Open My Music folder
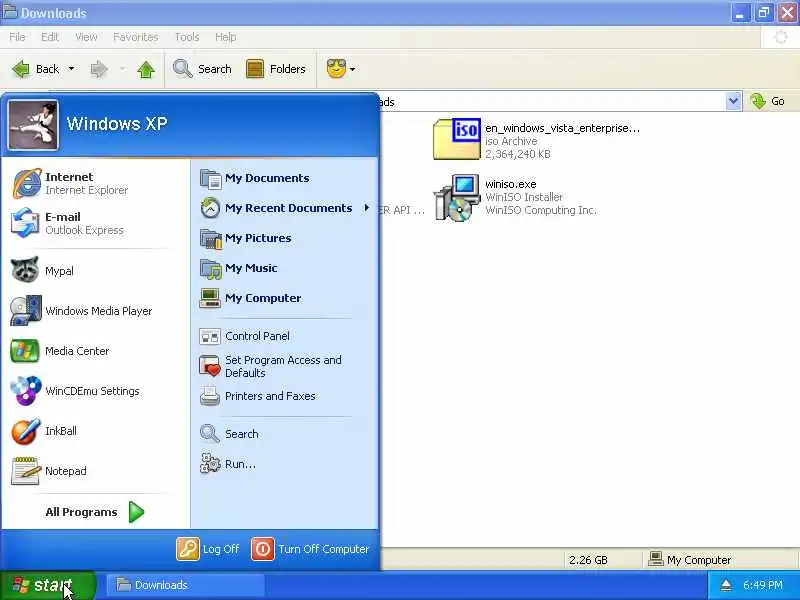 [x=239, y=268]
